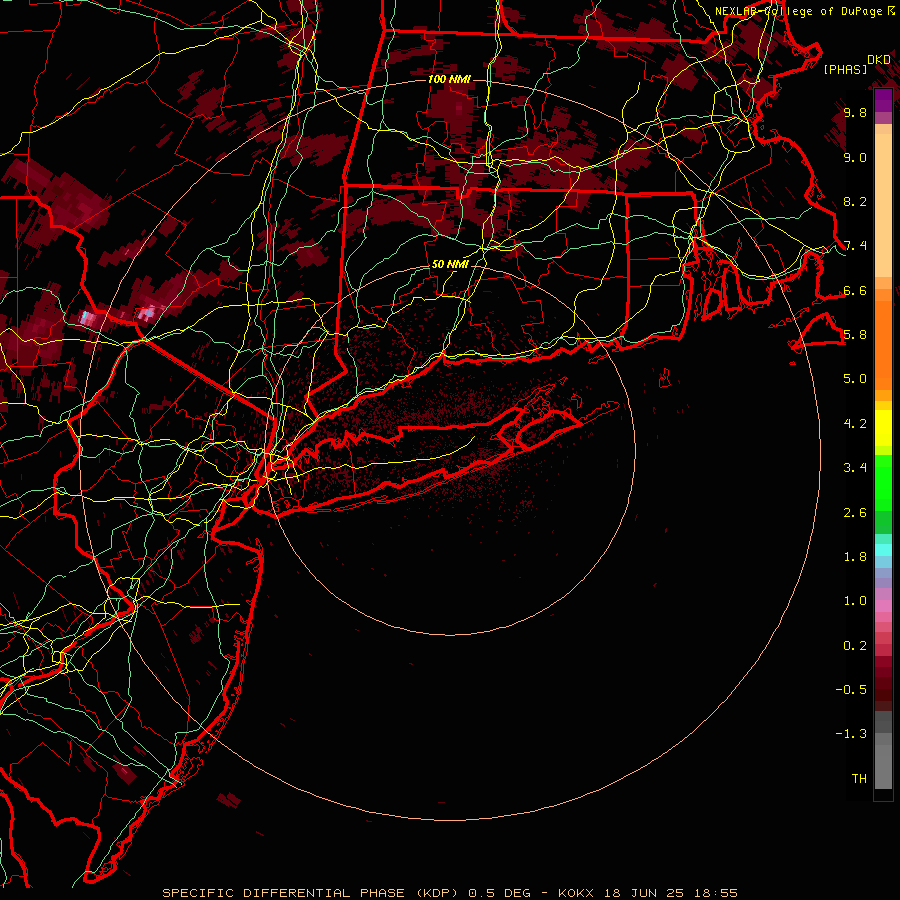Click the 4.2 value on the color scale
The image size is (900, 900).
click(x=855, y=424)
